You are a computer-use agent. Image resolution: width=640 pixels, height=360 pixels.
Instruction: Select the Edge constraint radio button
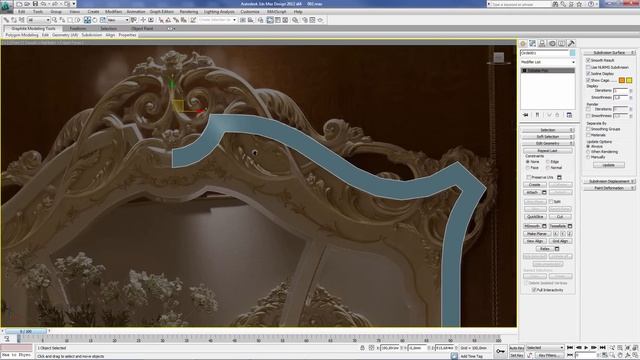(x=548, y=162)
